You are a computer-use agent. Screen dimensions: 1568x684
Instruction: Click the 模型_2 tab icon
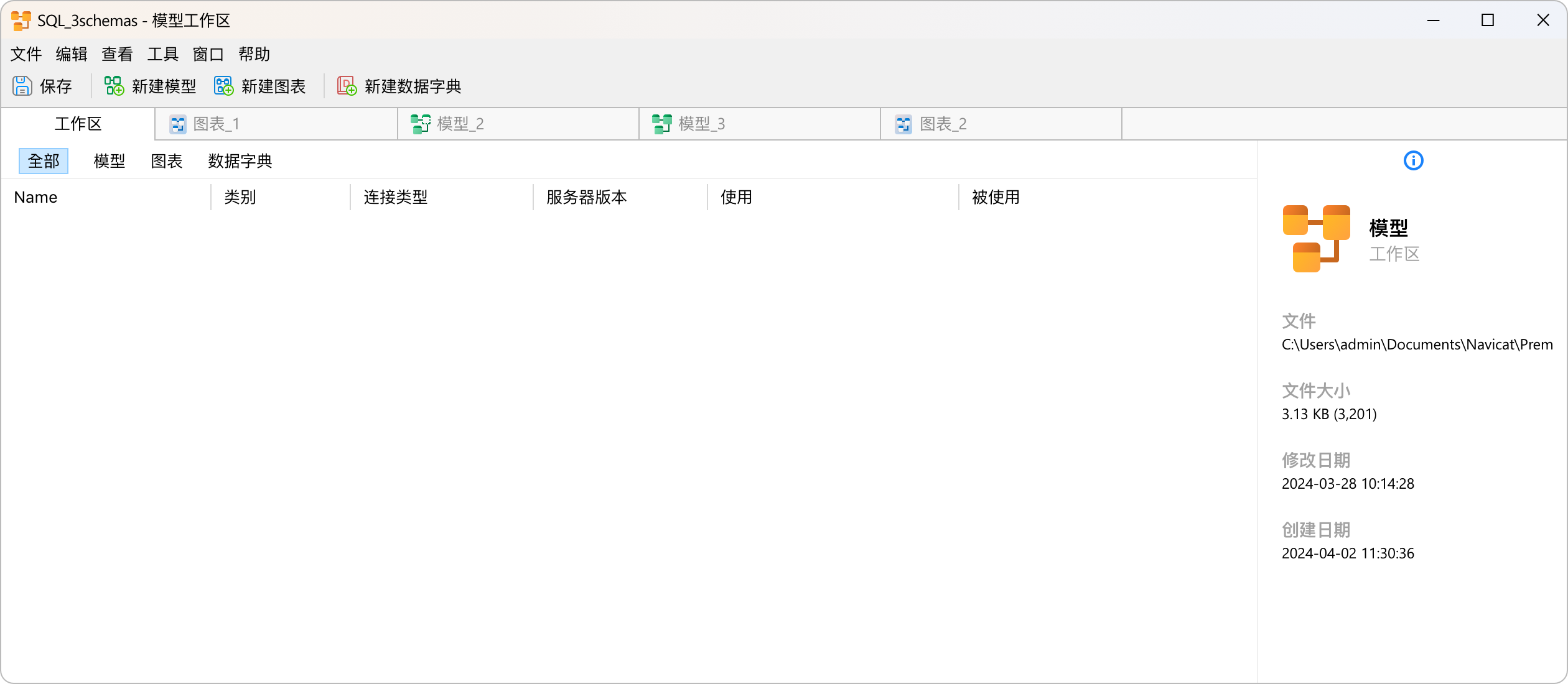(x=421, y=124)
